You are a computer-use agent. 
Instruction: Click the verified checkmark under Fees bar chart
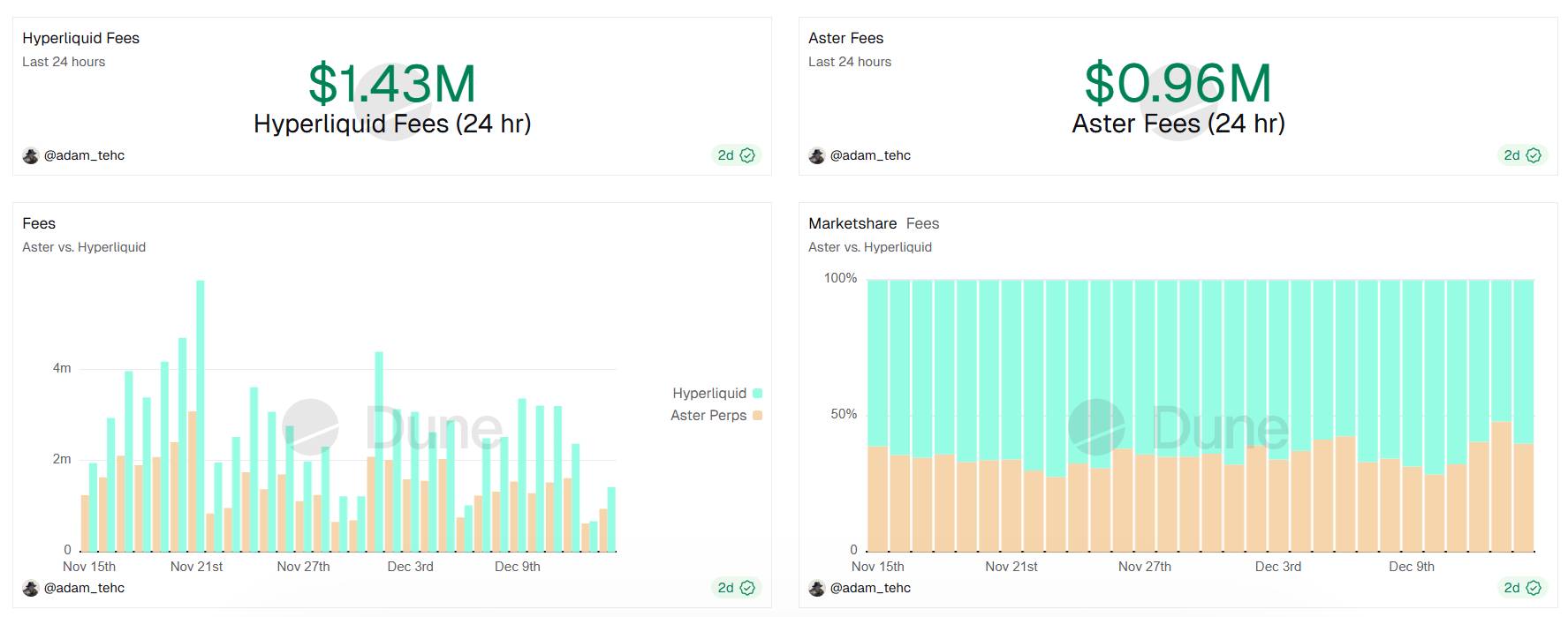pyautogui.click(x=747, y=588)
